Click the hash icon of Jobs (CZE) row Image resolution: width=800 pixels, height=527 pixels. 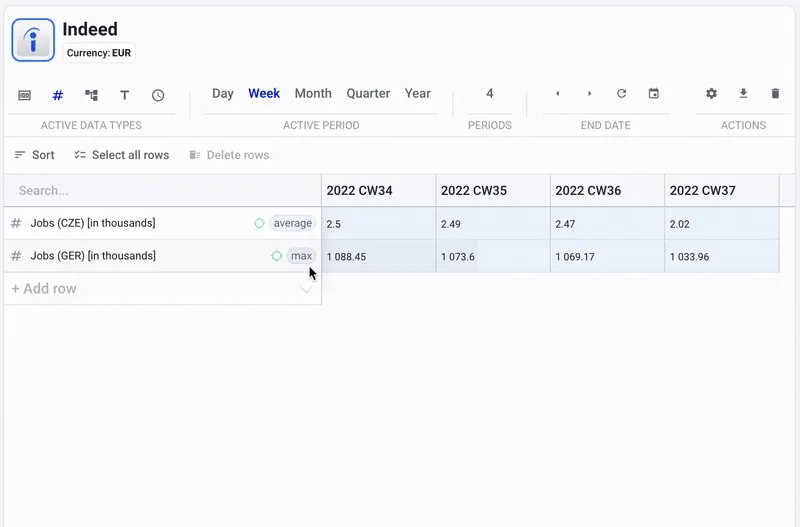coord(16,223)
